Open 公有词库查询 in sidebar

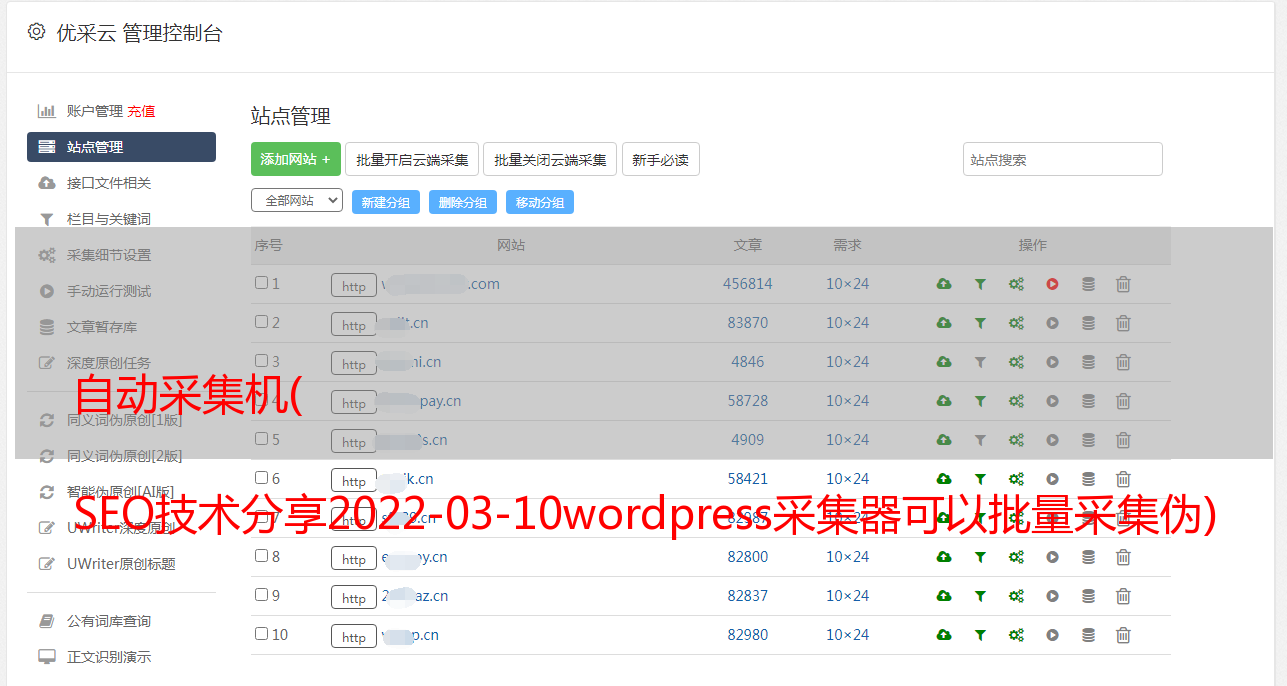109,621
